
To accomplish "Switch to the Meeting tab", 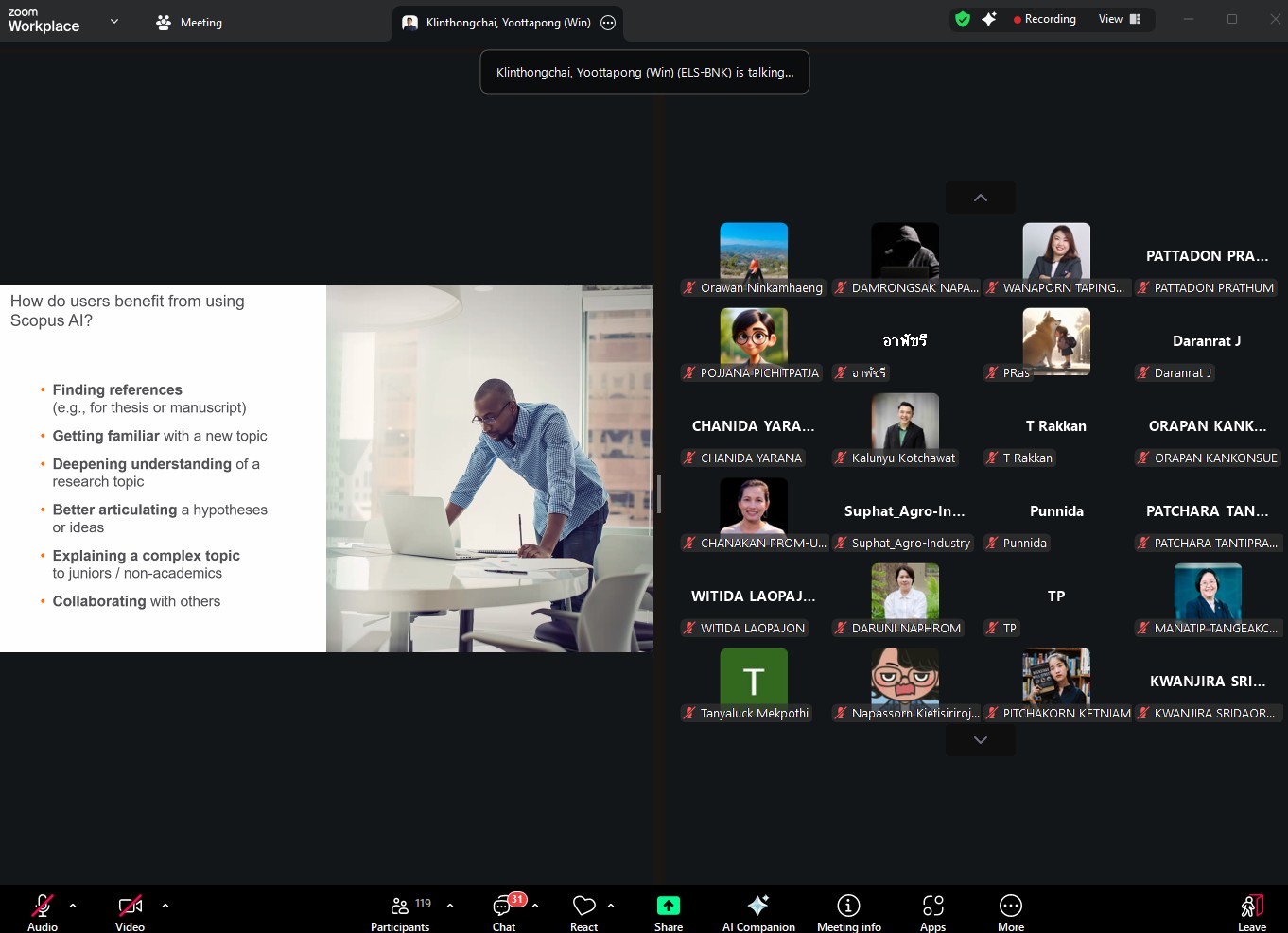I will [x=189, y=22].
